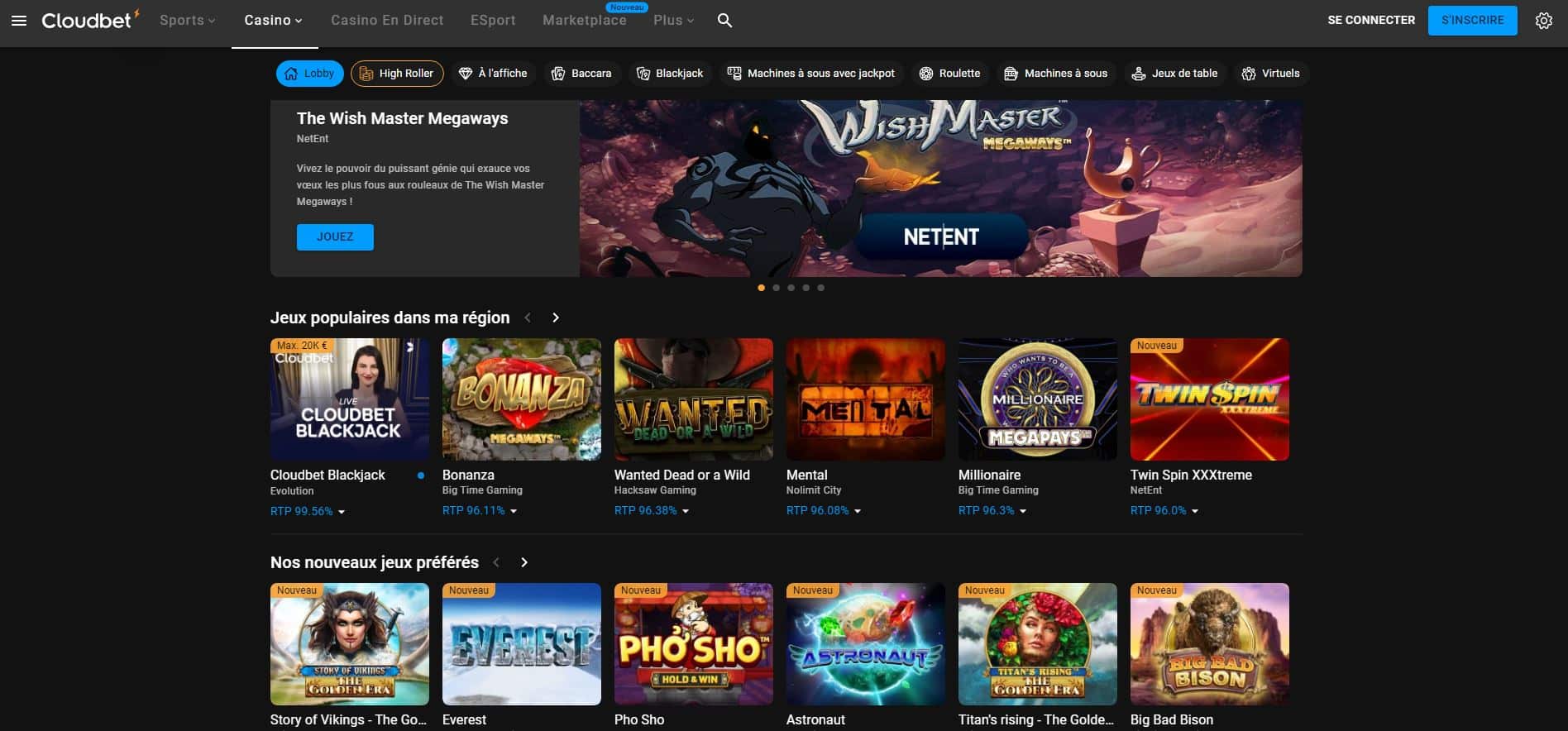Expand the Casino dropdown menu

(x=273, y=21)
